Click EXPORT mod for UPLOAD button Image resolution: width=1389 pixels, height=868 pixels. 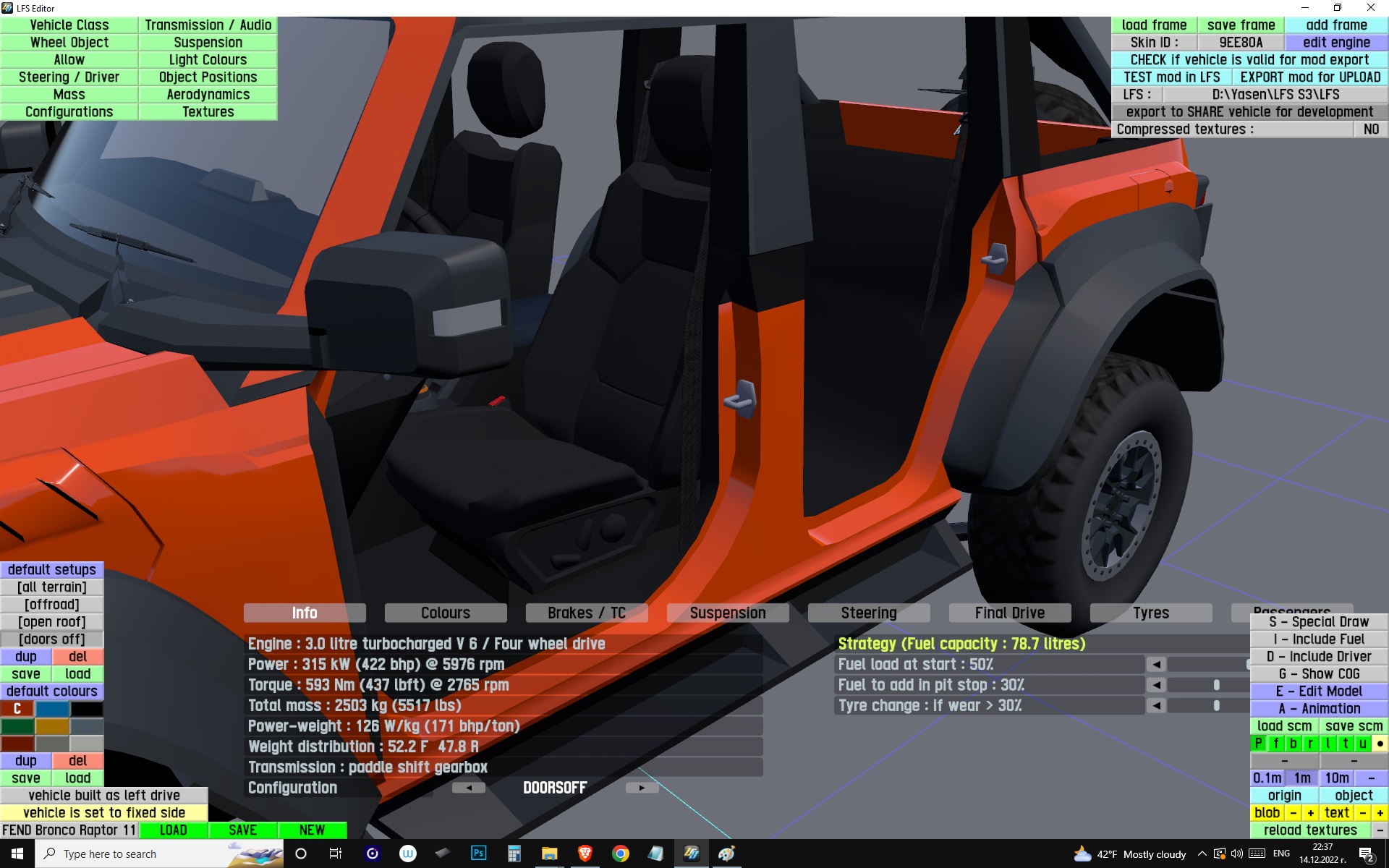point(1309,77)
